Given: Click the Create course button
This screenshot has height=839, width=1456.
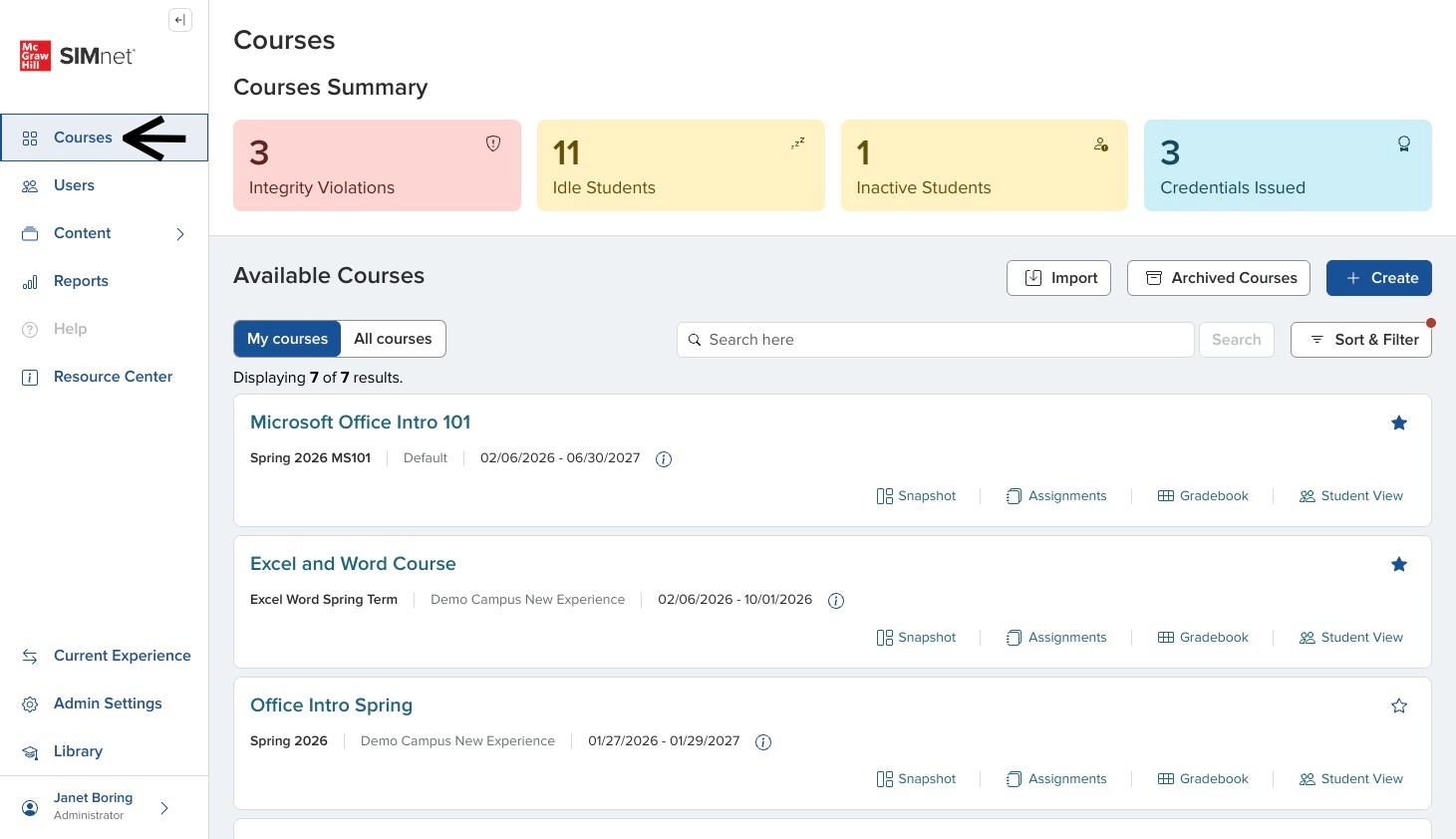Looking at the screenshot, I should (x=1379, y=278).
